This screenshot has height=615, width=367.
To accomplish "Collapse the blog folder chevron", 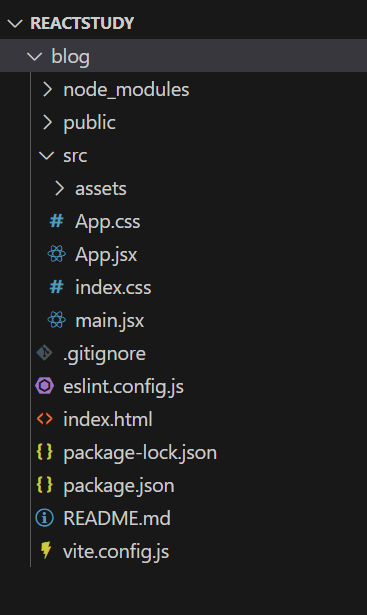I will coord(35,57).
